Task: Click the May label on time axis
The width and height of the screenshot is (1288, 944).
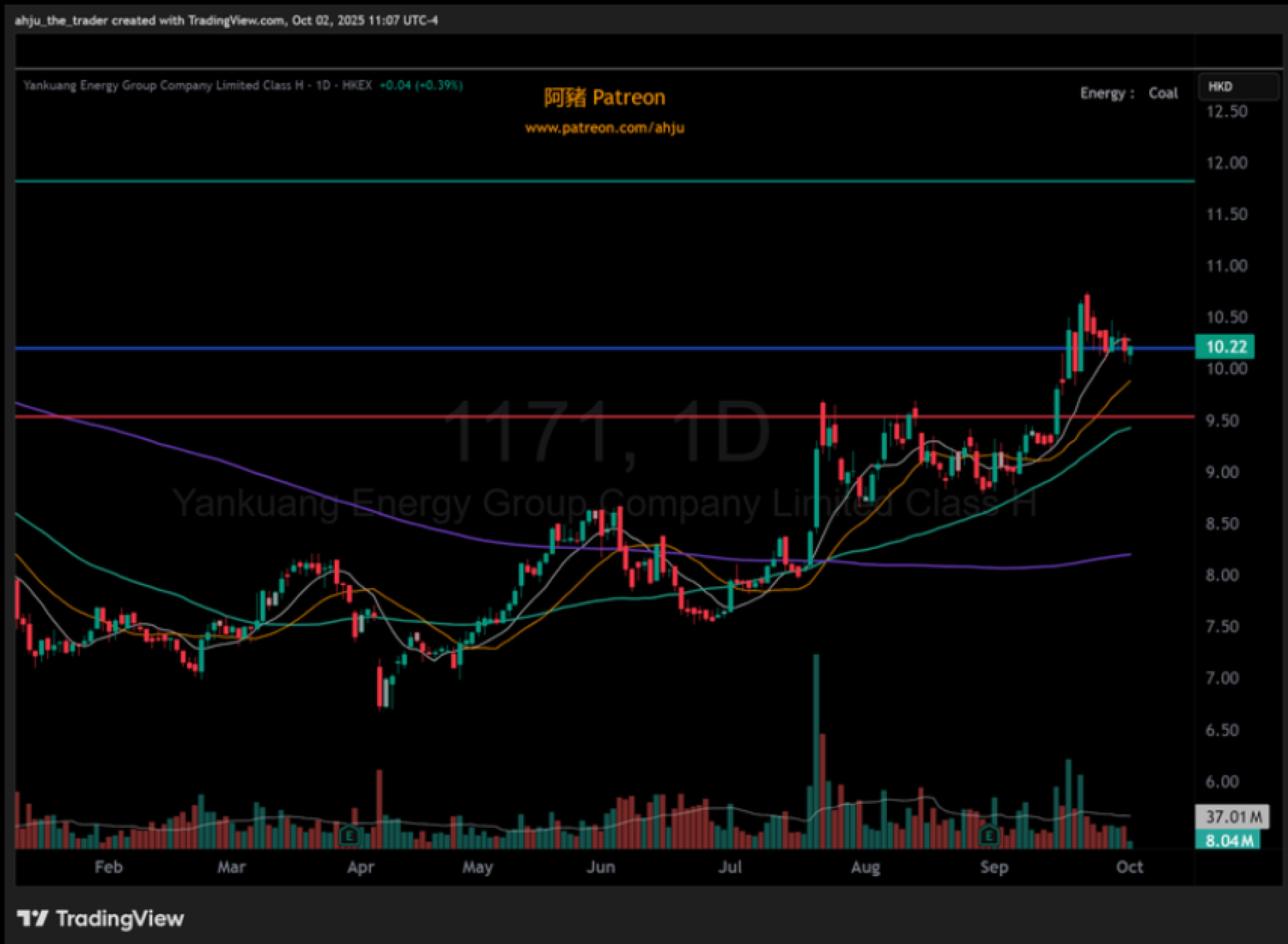Action: click(477, 867)
